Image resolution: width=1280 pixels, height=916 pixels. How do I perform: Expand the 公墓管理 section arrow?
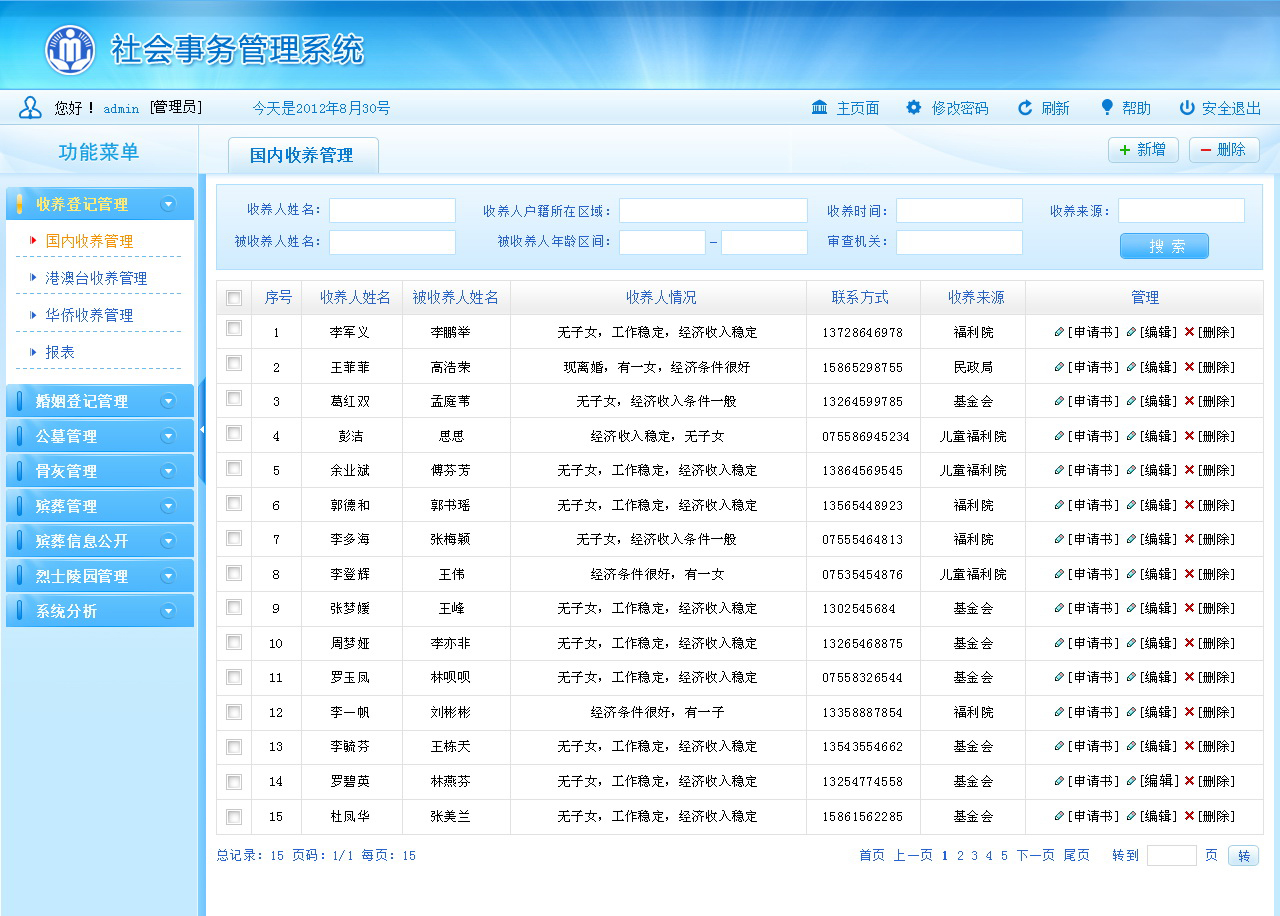(x=168, y=436)
